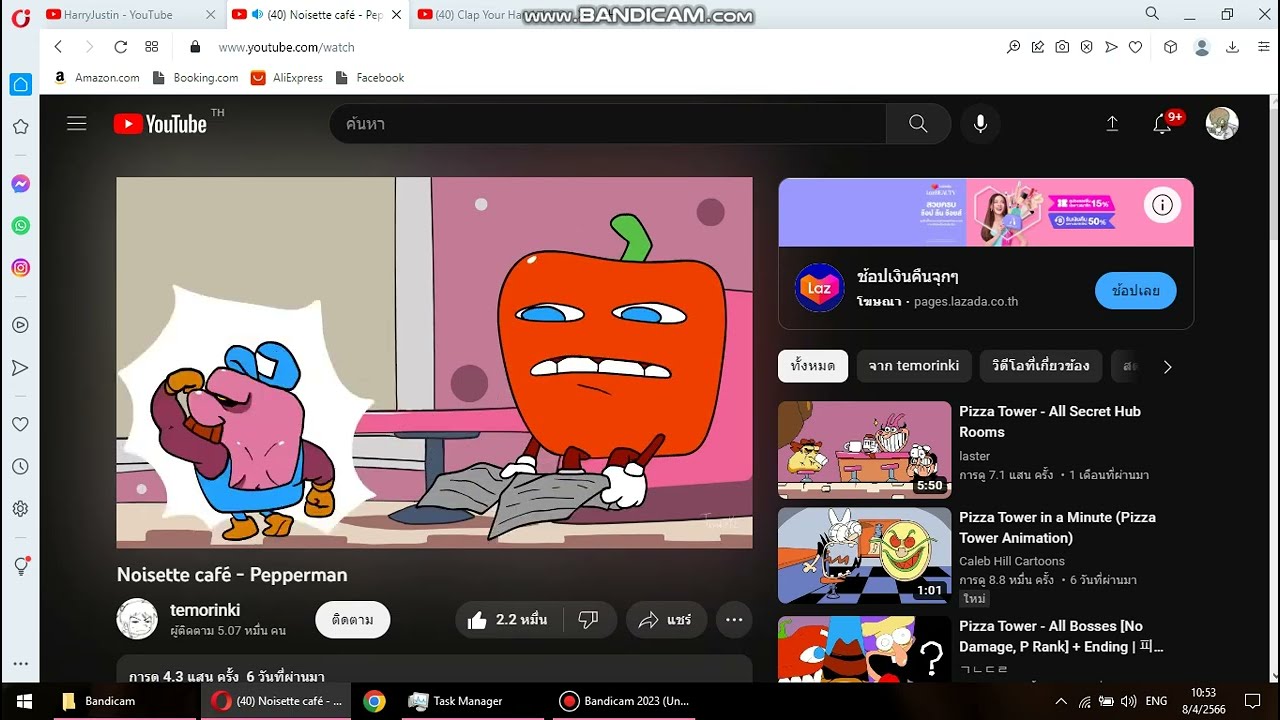The height and width of the screenshot is (720, 1280).
Task: Open the browser Downloads icon
Action: click(1233, 47)
